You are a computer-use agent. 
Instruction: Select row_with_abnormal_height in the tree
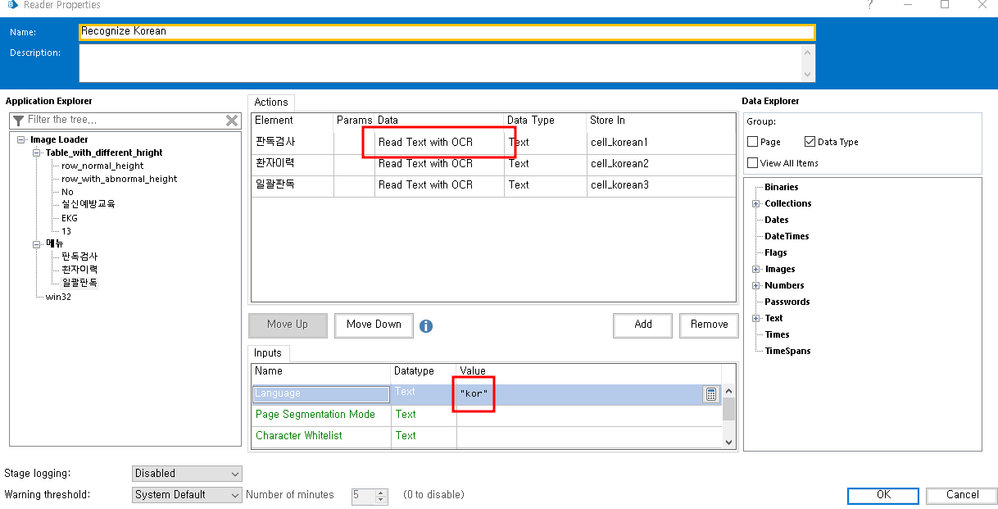coord(119,179)
